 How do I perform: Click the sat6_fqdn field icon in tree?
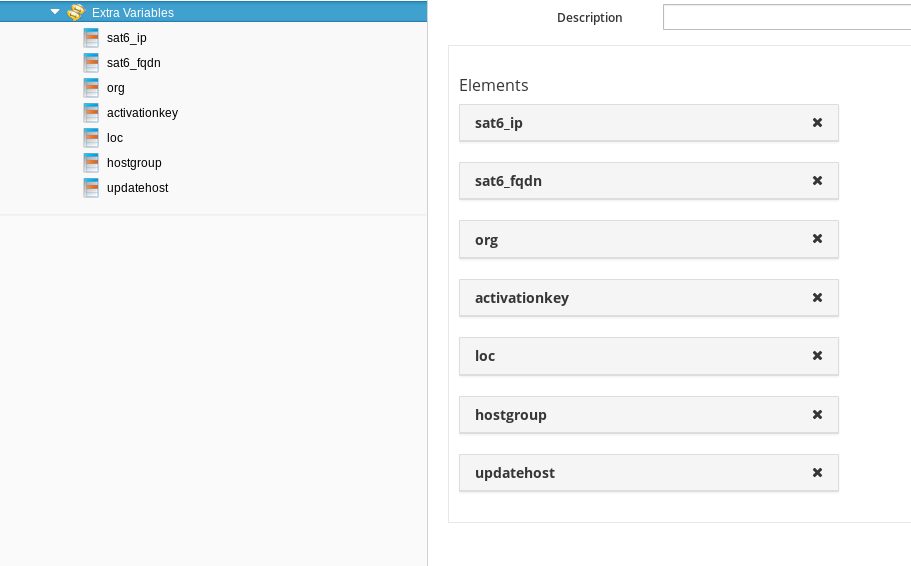click(91, 63)
